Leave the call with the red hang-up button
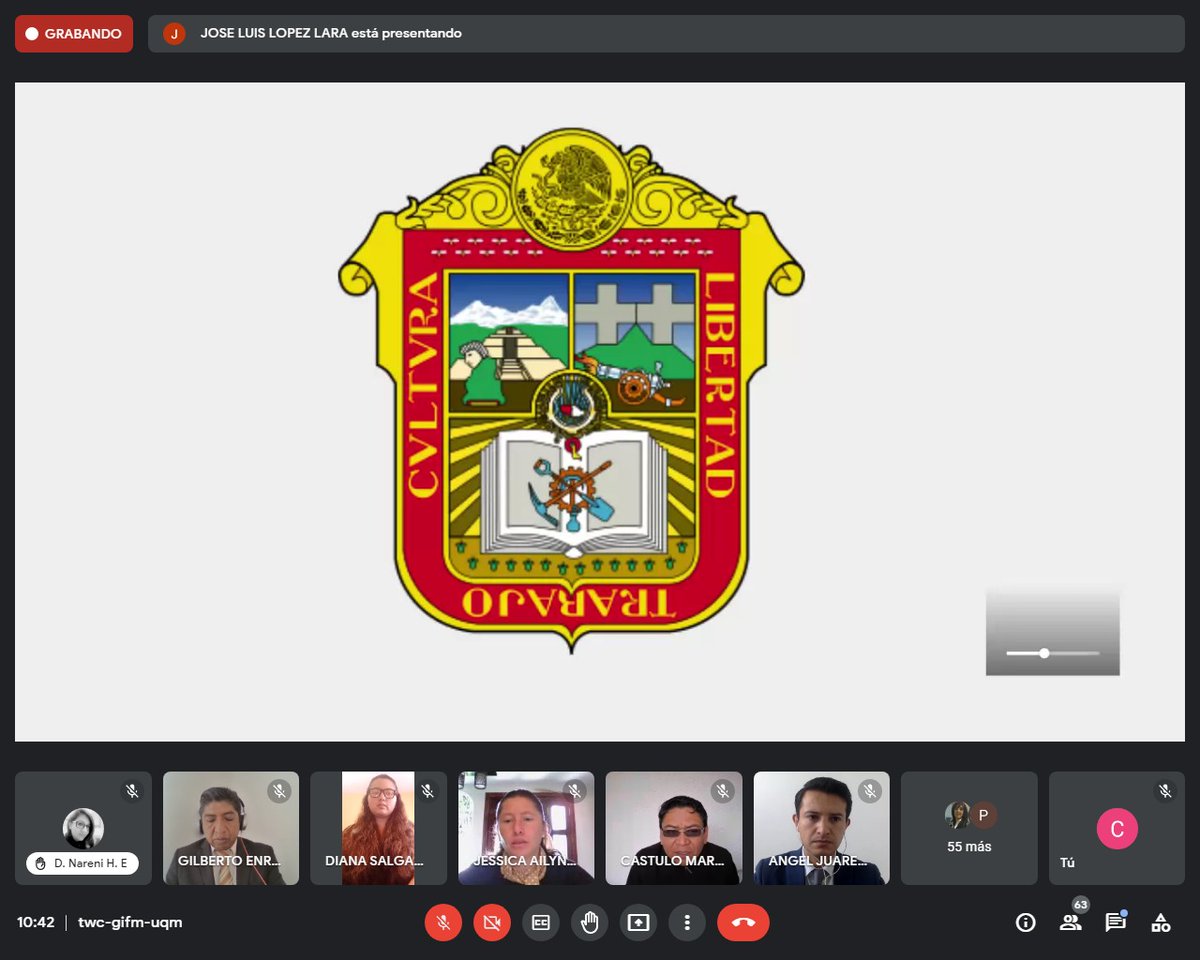 pyautogui.click(x=743, y=922)
